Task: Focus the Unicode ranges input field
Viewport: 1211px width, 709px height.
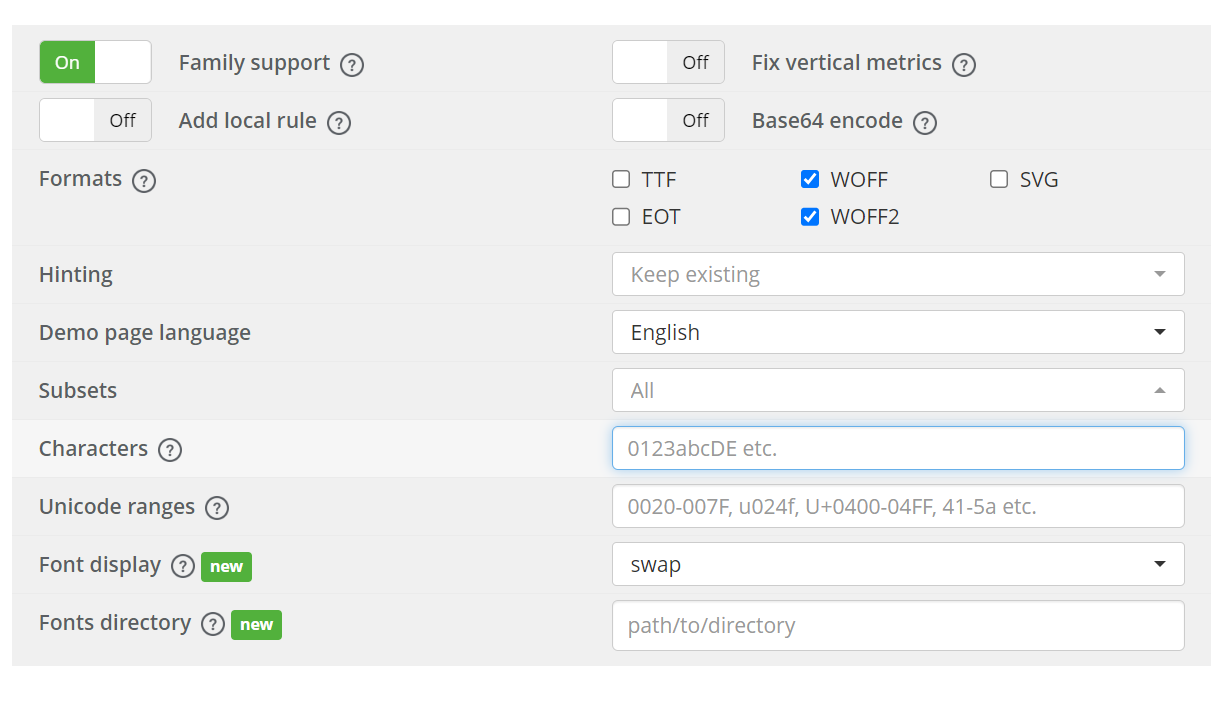Action: pos(897,506)
